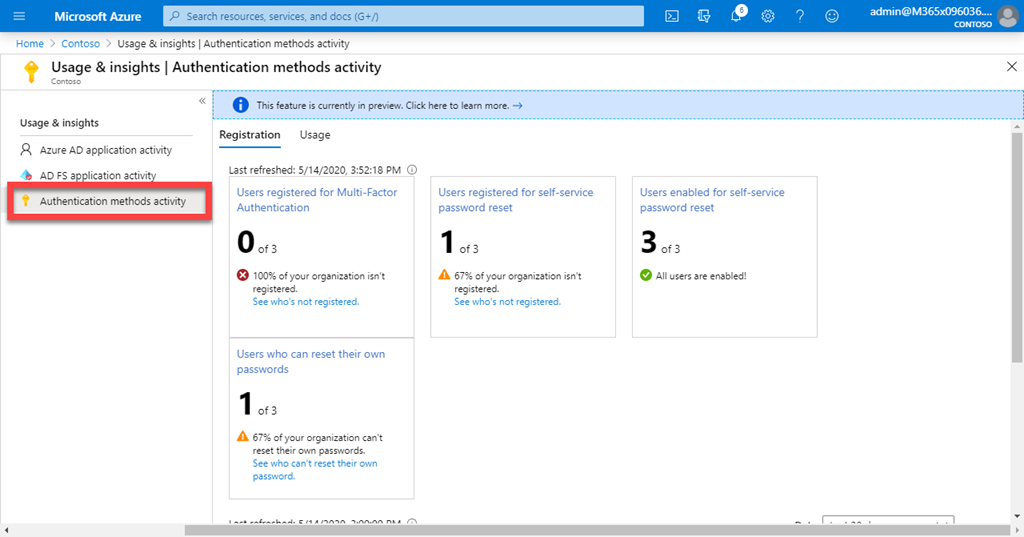Screen dimensions: 1024x537
Task: Open the notifications bell
Action: [x=737, y=16]
